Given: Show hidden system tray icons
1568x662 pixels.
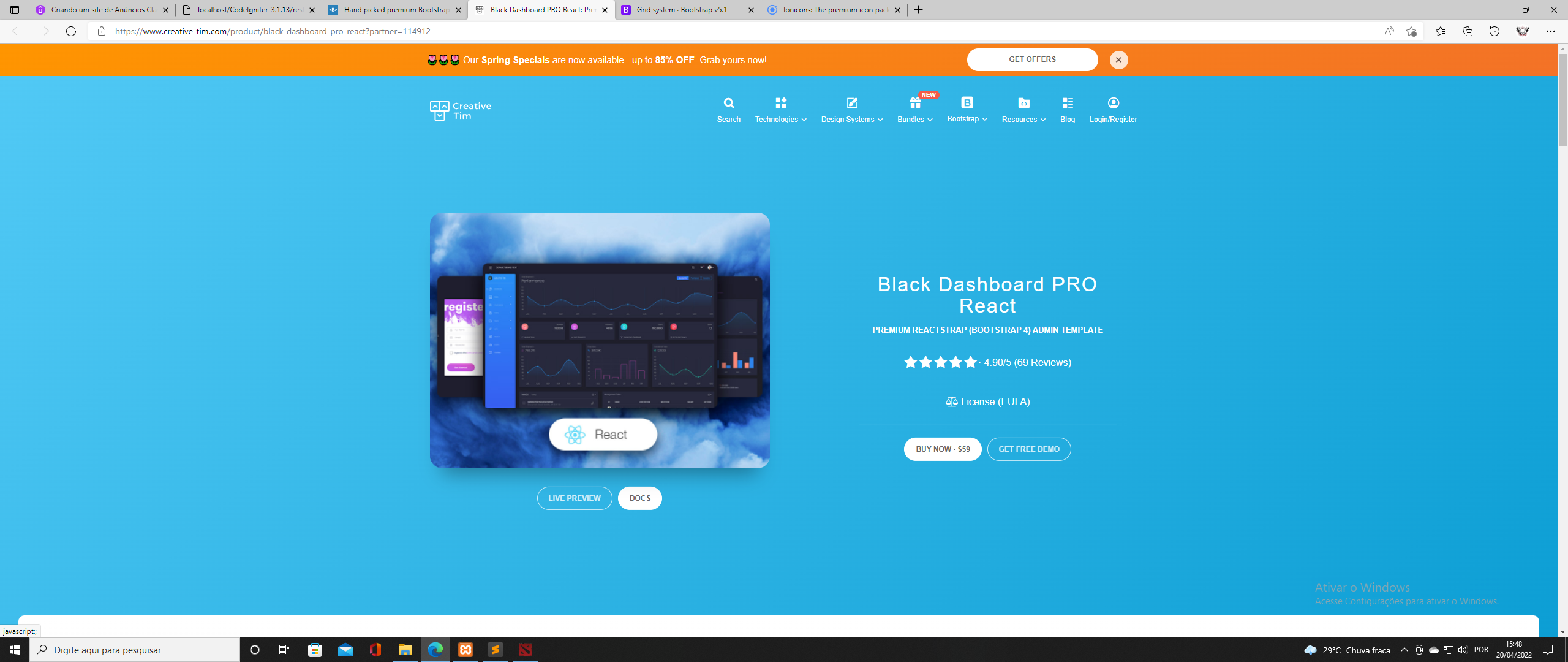Looking at the screenshot, I should point(1404,650).
